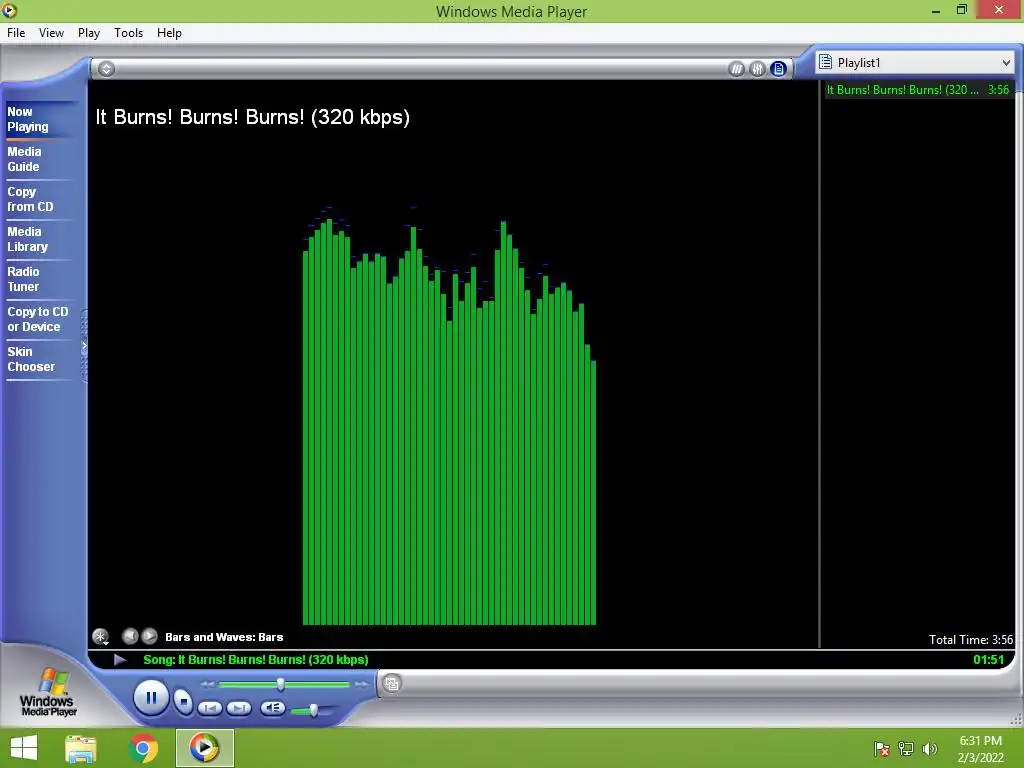Open File Explorer from the taskbar
Viewport: 1024px width, 768px height.
click(x=81, y=748)
